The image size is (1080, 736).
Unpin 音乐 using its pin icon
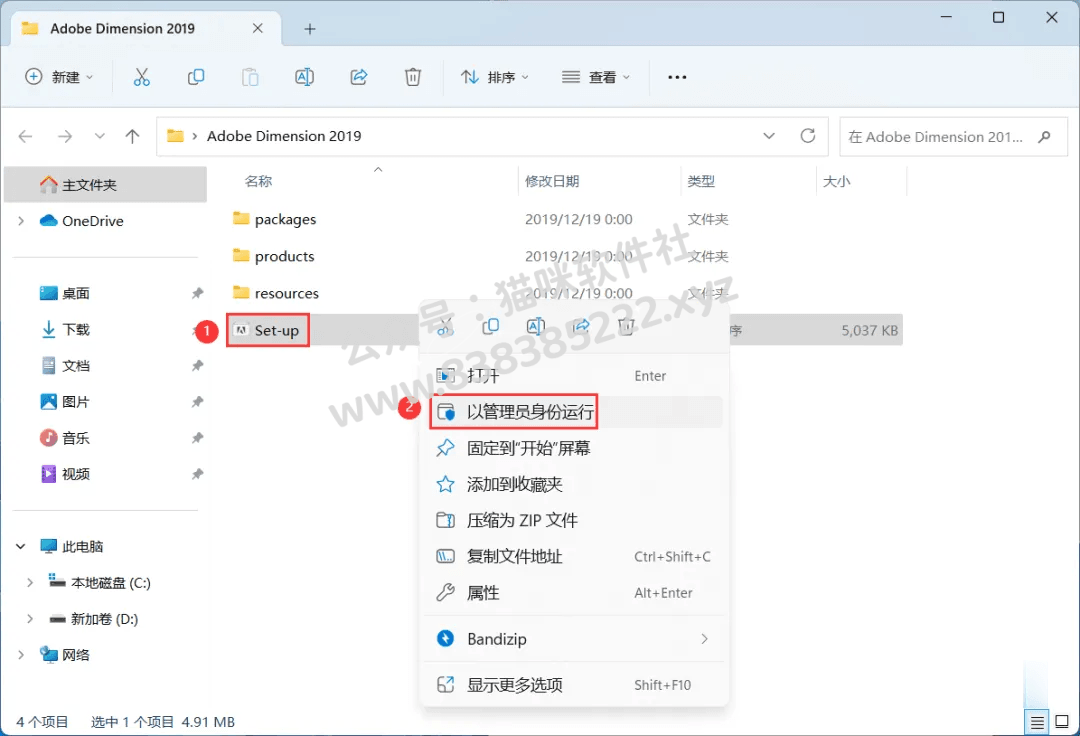198,438
